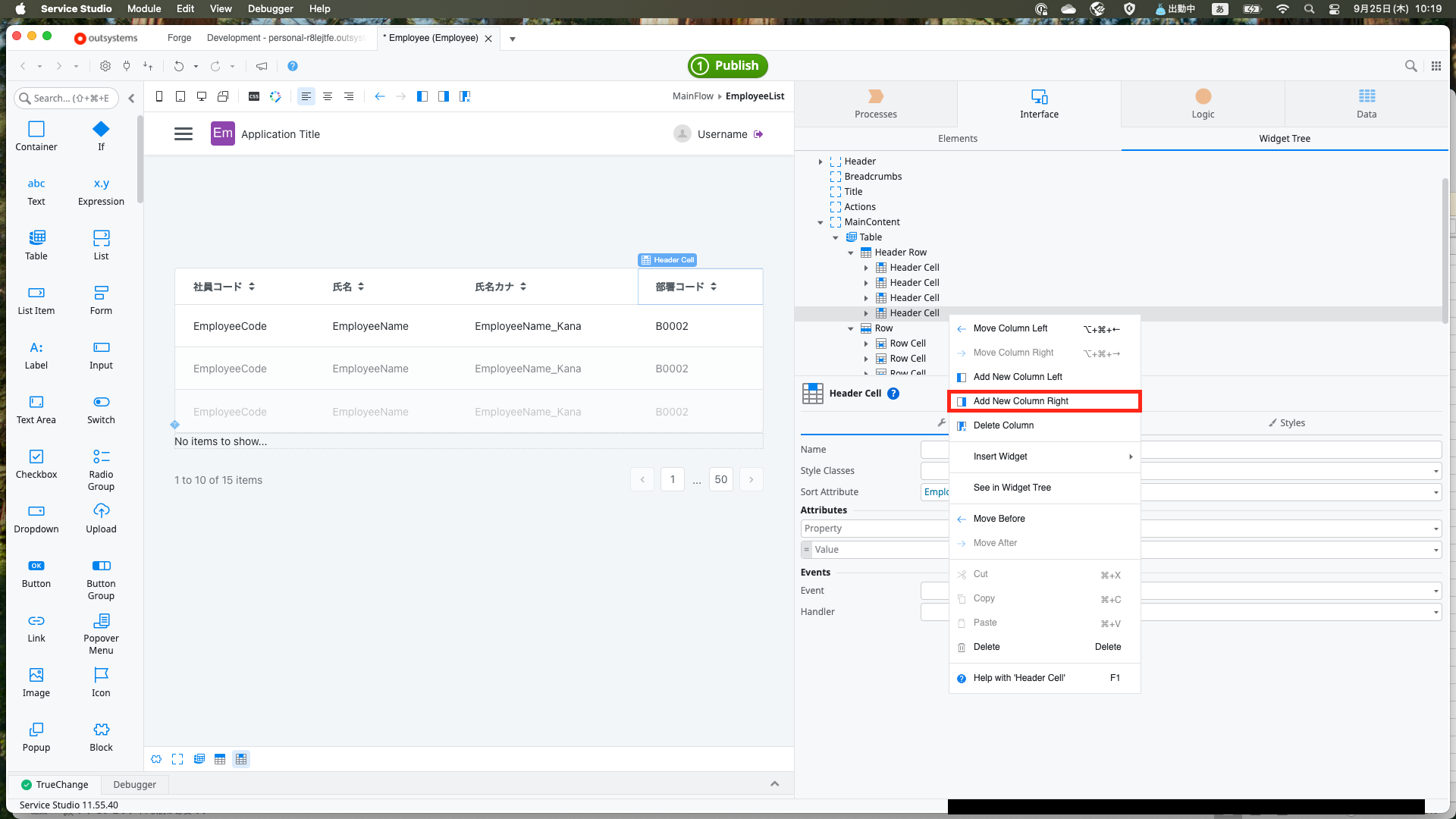
Task: Choose Delete Column from context menu
Action: pos(1003,425)
